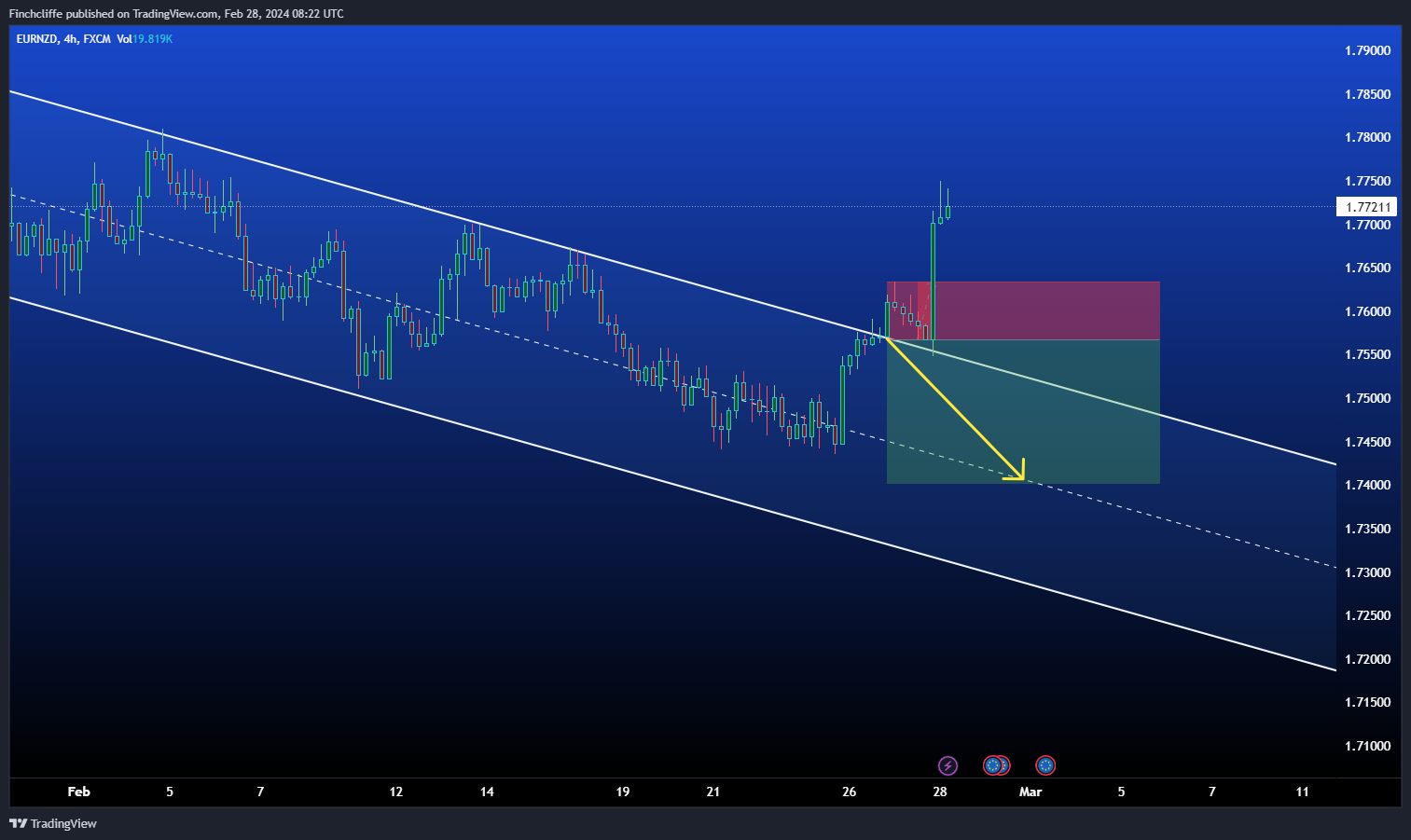Click the 1.72500 price axis label
The image size is (1411, 840).
click(1367, 615)
